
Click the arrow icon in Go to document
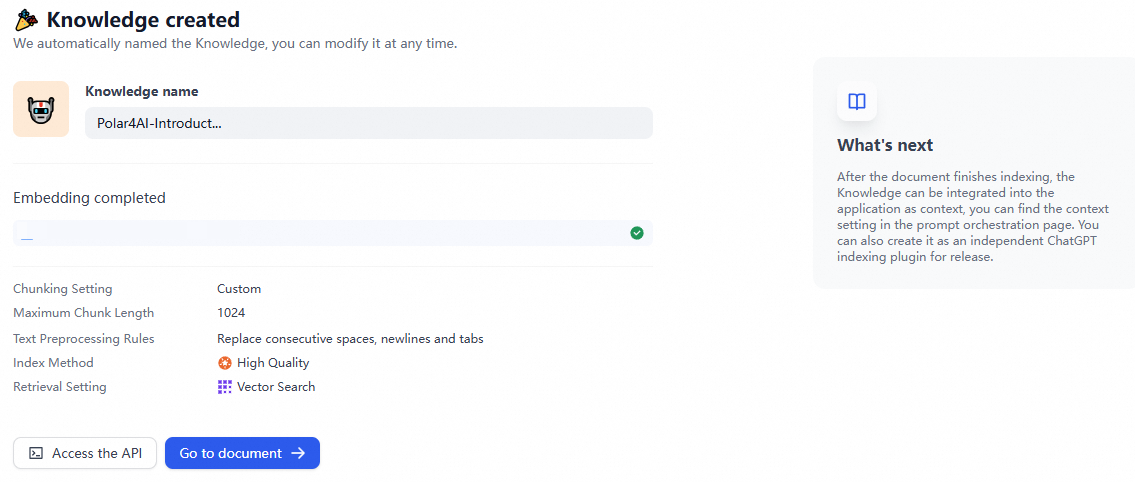pos(298,453)
